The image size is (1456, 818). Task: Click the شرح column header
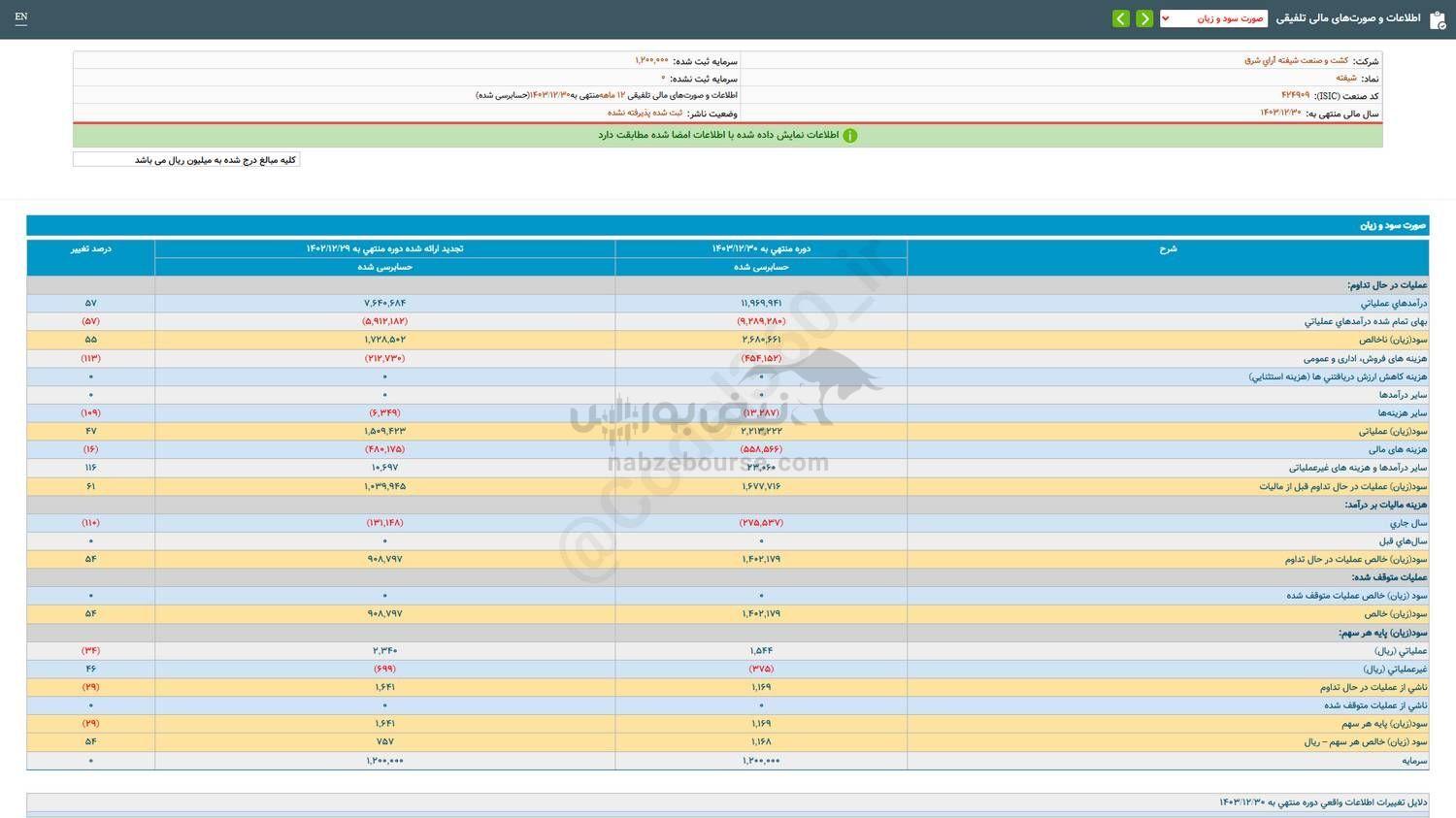(x=1168, y=248)
